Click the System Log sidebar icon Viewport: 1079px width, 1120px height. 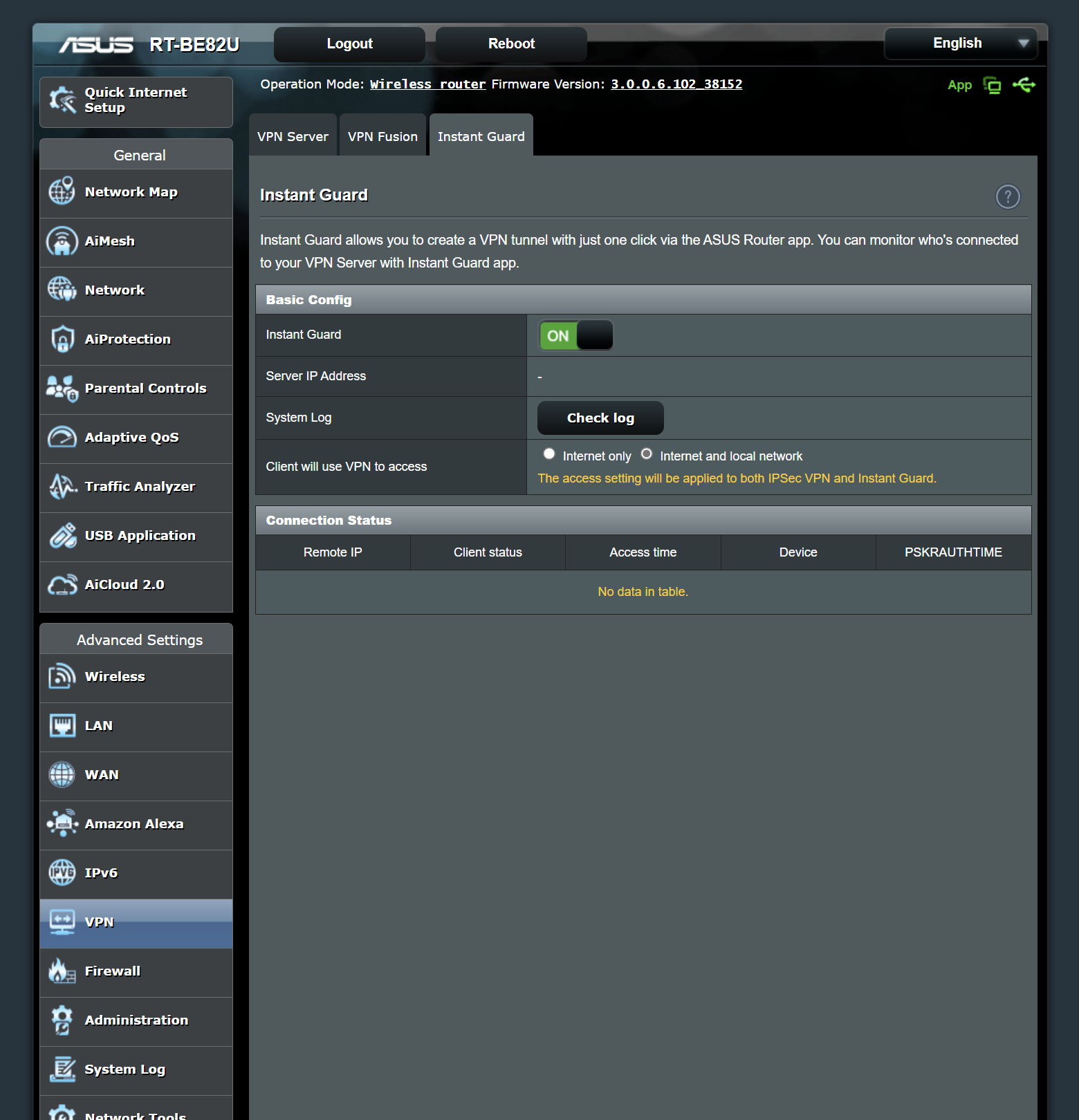[x=62, y=1069]
